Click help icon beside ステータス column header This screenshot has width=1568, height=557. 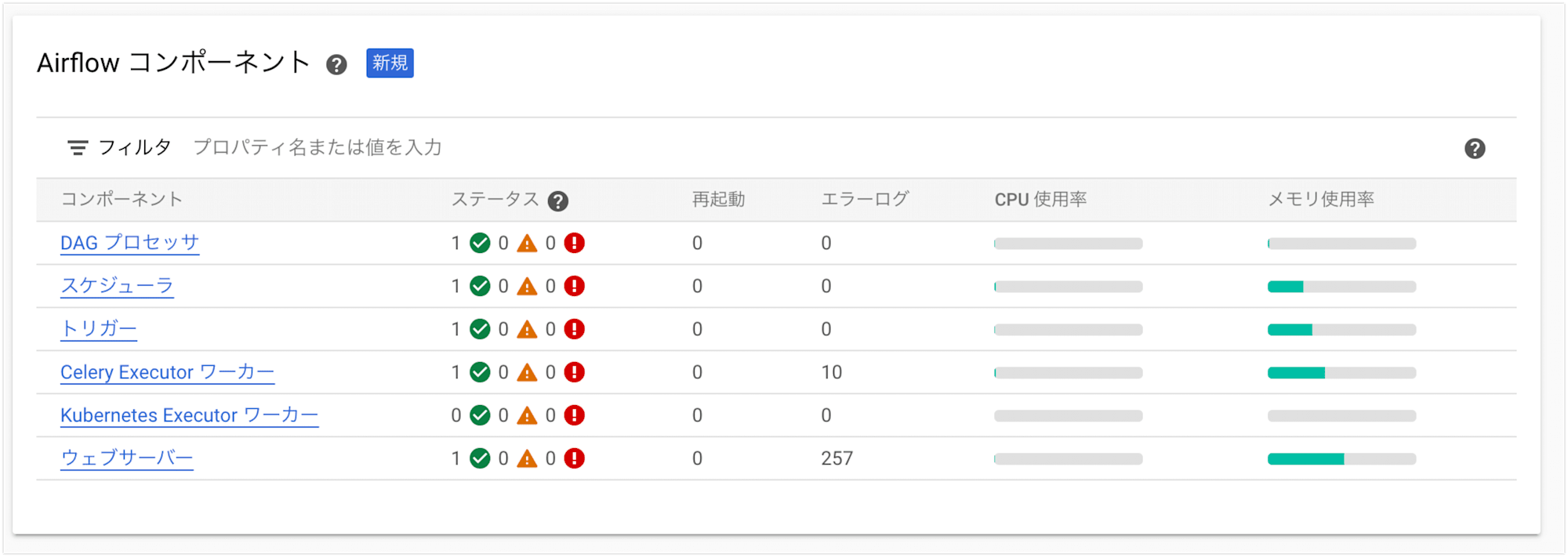(557, 201)
